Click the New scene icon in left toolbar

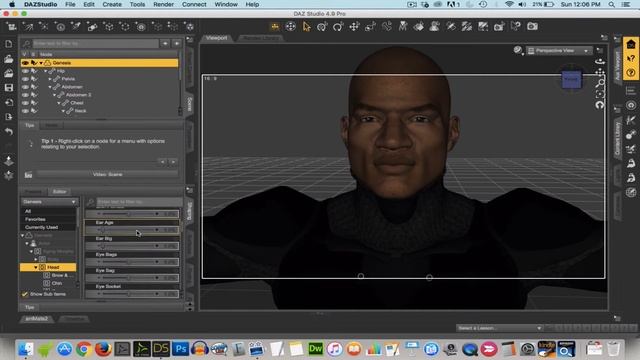pyautogui.click(x=9, y=44)
